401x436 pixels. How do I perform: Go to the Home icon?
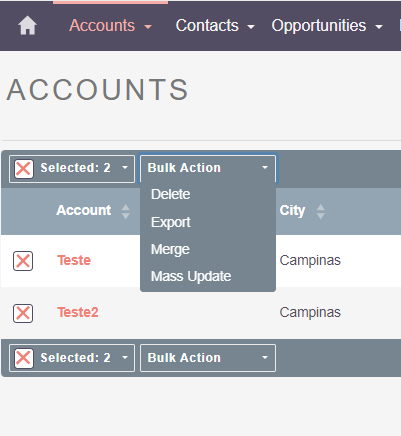(x=27, y=26)
